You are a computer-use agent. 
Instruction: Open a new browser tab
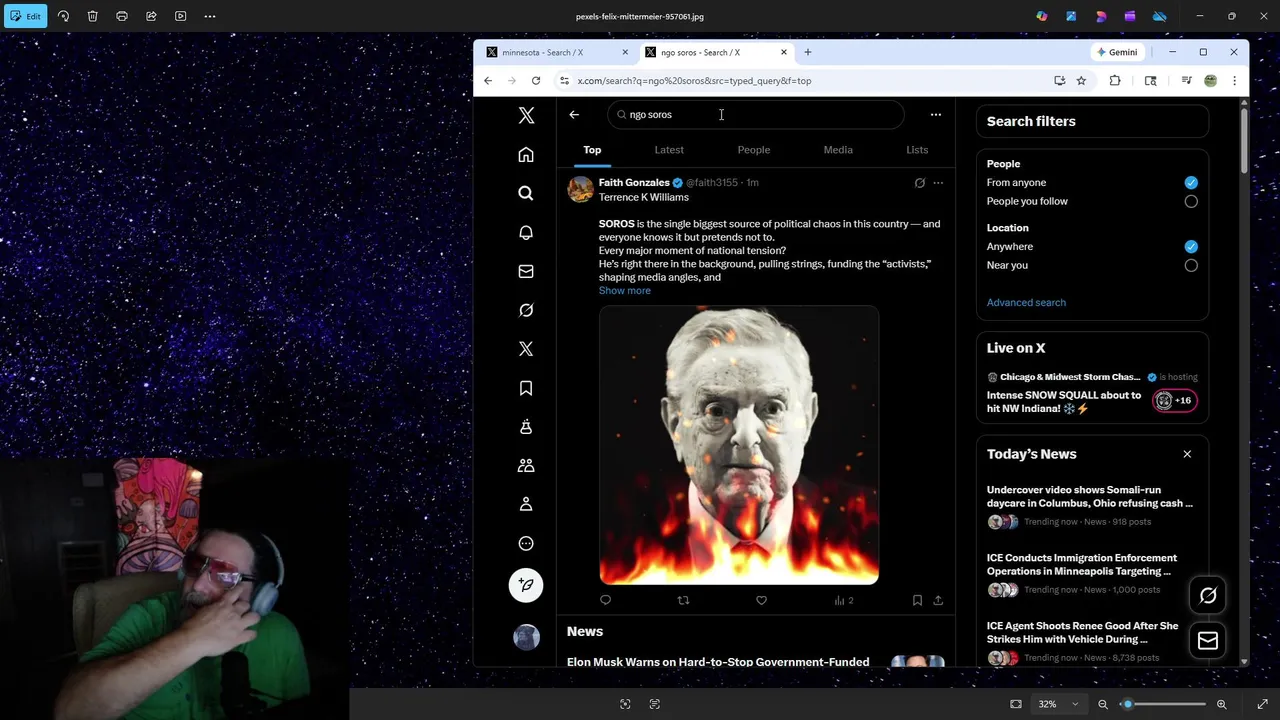808,52
